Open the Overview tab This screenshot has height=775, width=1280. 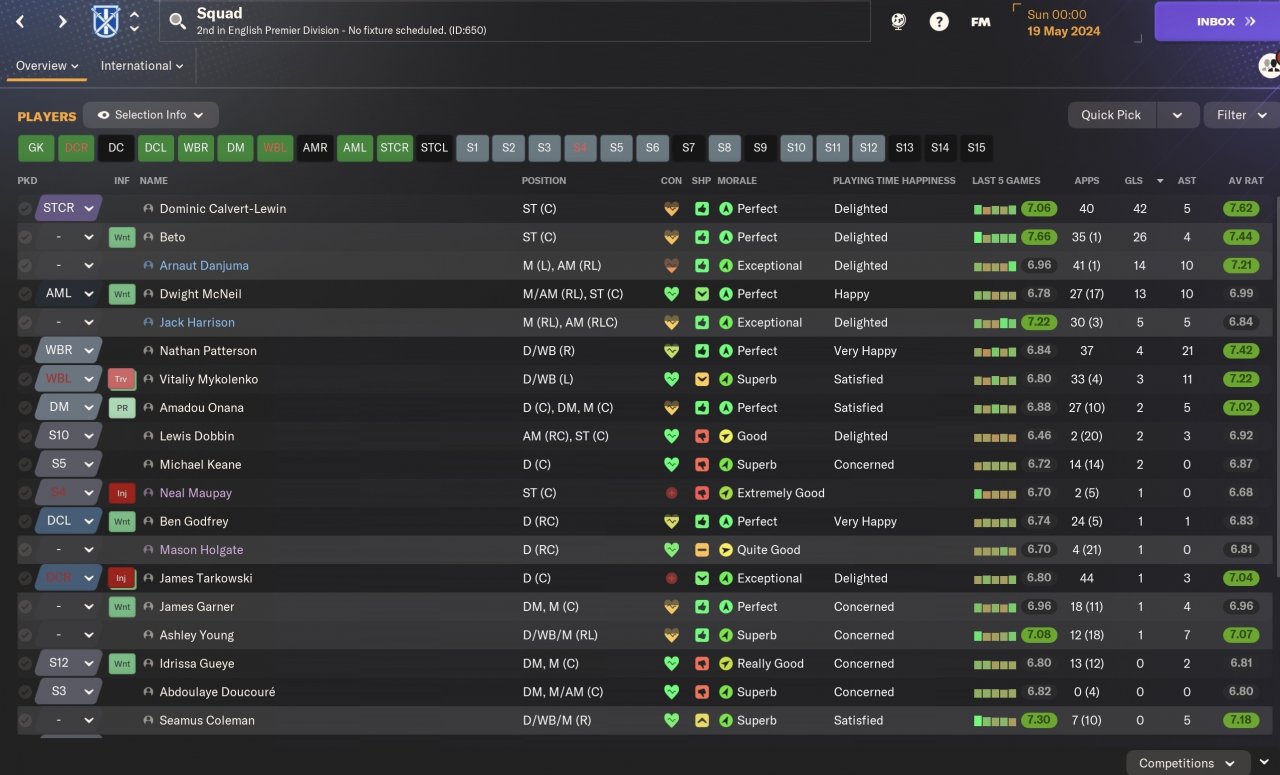click(47, 66)
